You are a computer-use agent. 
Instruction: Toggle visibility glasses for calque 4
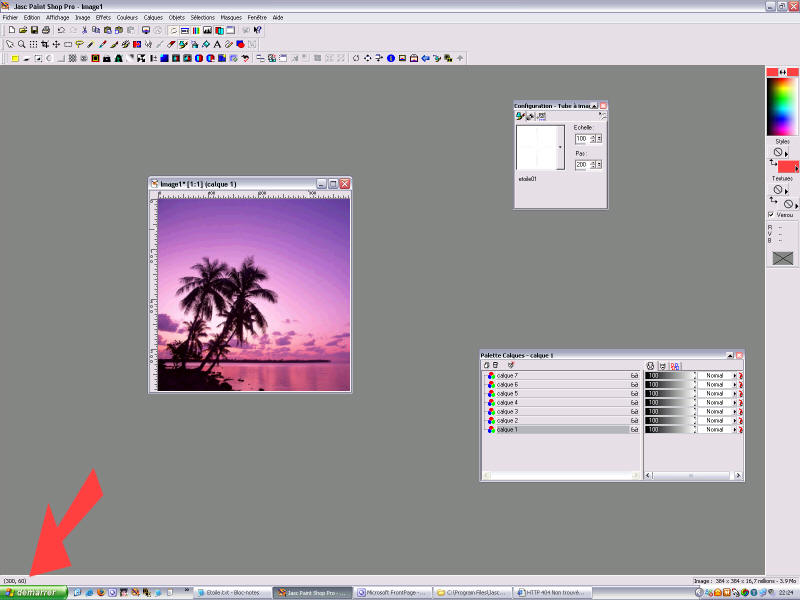pyautogui.click(x=634, y=403)
